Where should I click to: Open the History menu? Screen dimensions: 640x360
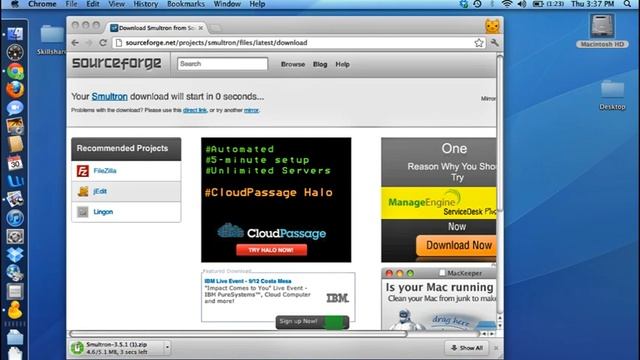tap(145, 4)
